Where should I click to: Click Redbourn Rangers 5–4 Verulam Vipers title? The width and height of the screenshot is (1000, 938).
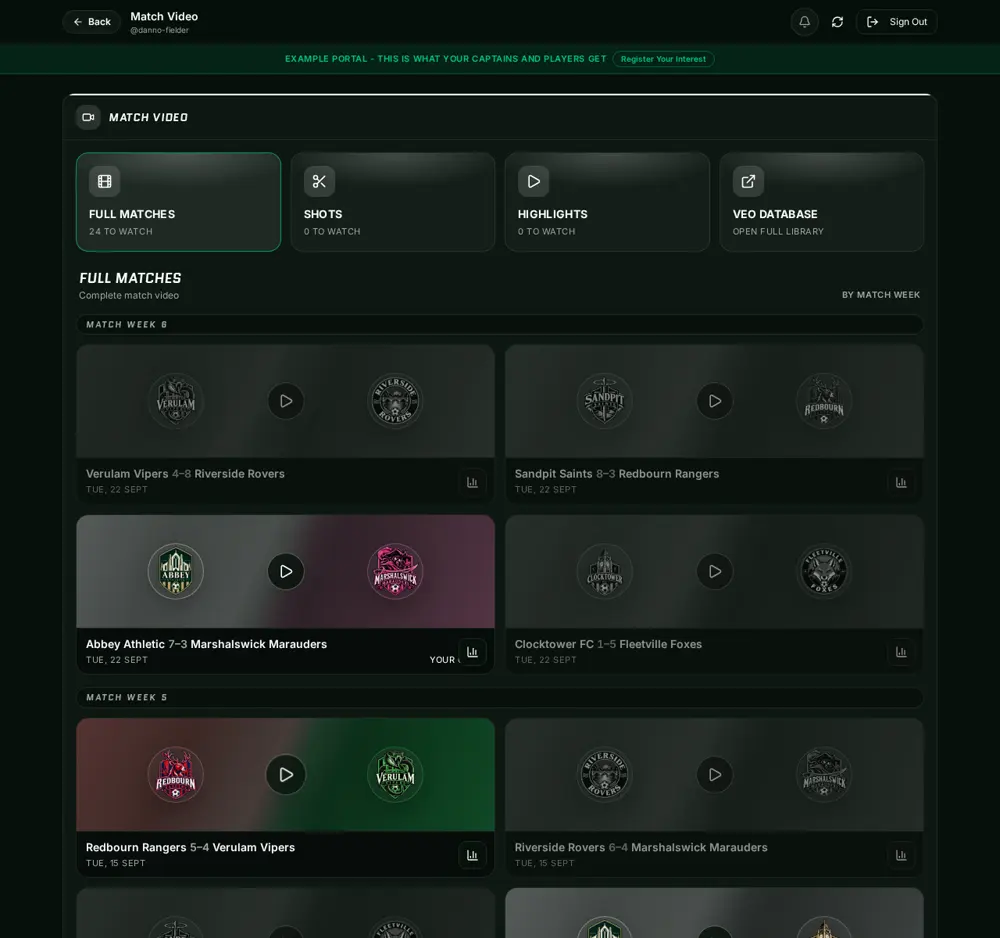click(x=191, y=847)
